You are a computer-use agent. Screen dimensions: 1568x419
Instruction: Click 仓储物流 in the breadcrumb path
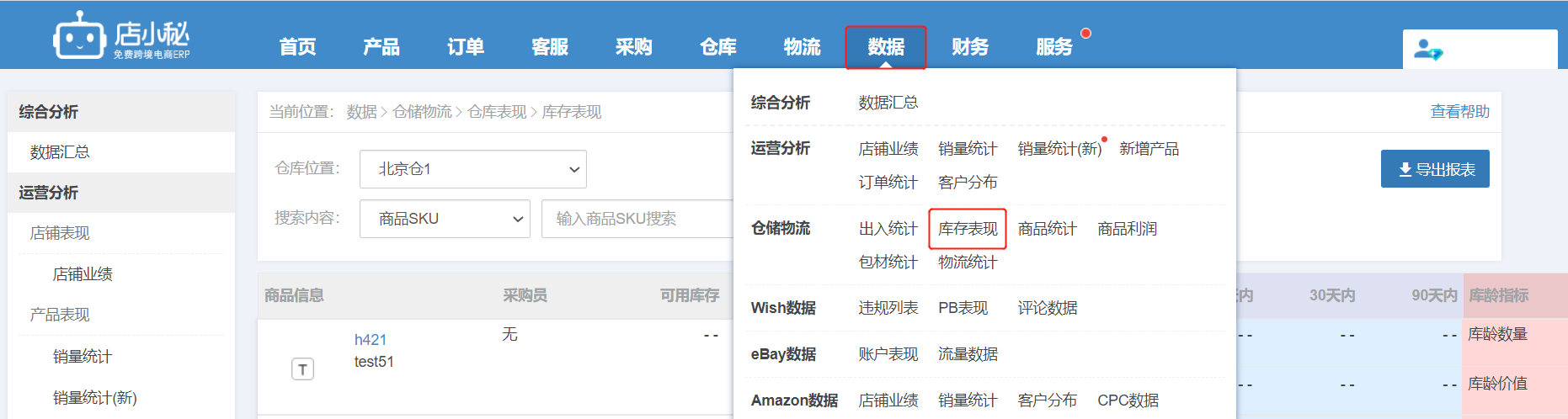pyautogui.click(x=423, y=112)
